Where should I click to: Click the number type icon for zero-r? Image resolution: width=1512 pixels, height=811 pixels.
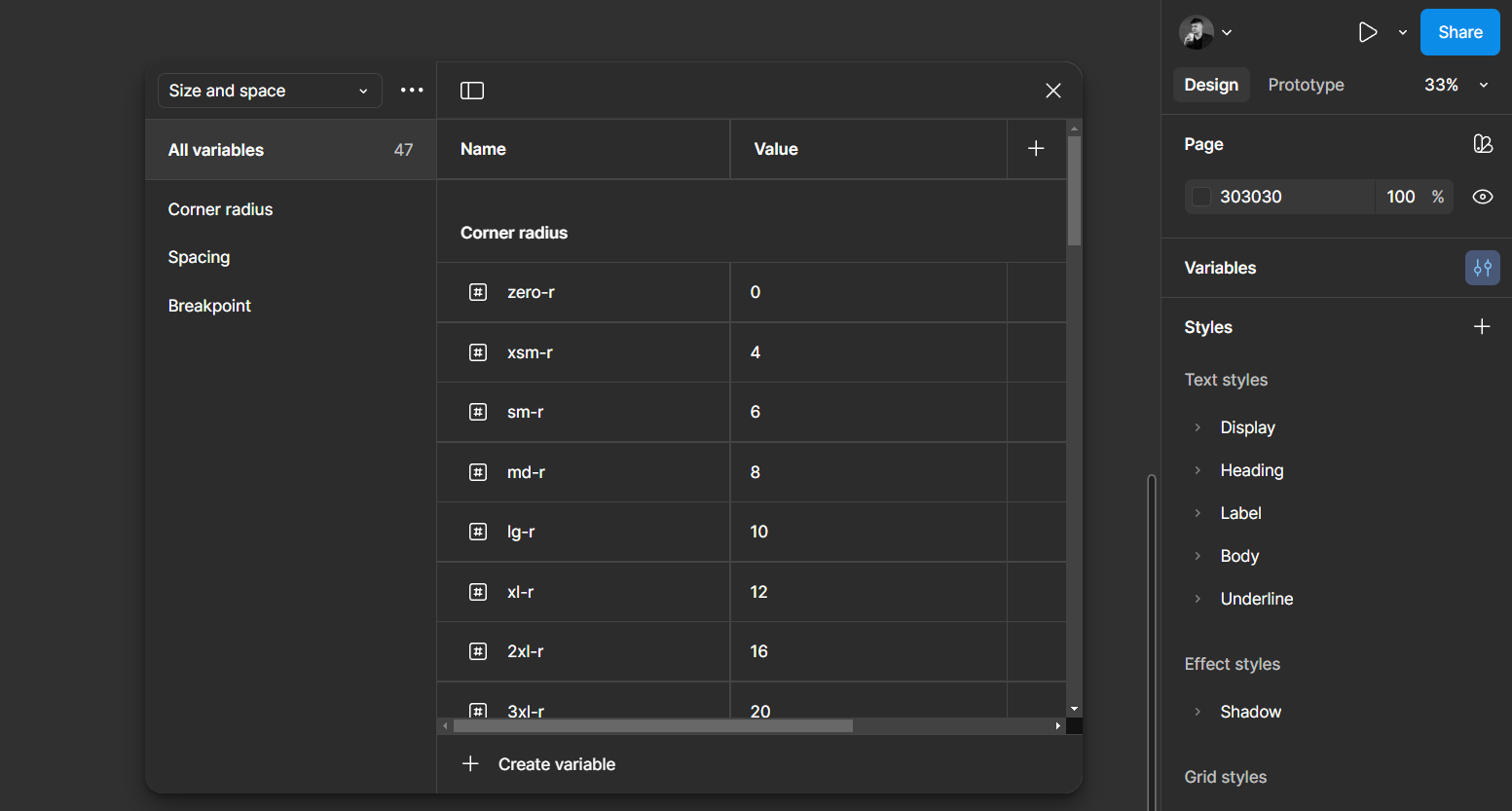pos(478,292)
